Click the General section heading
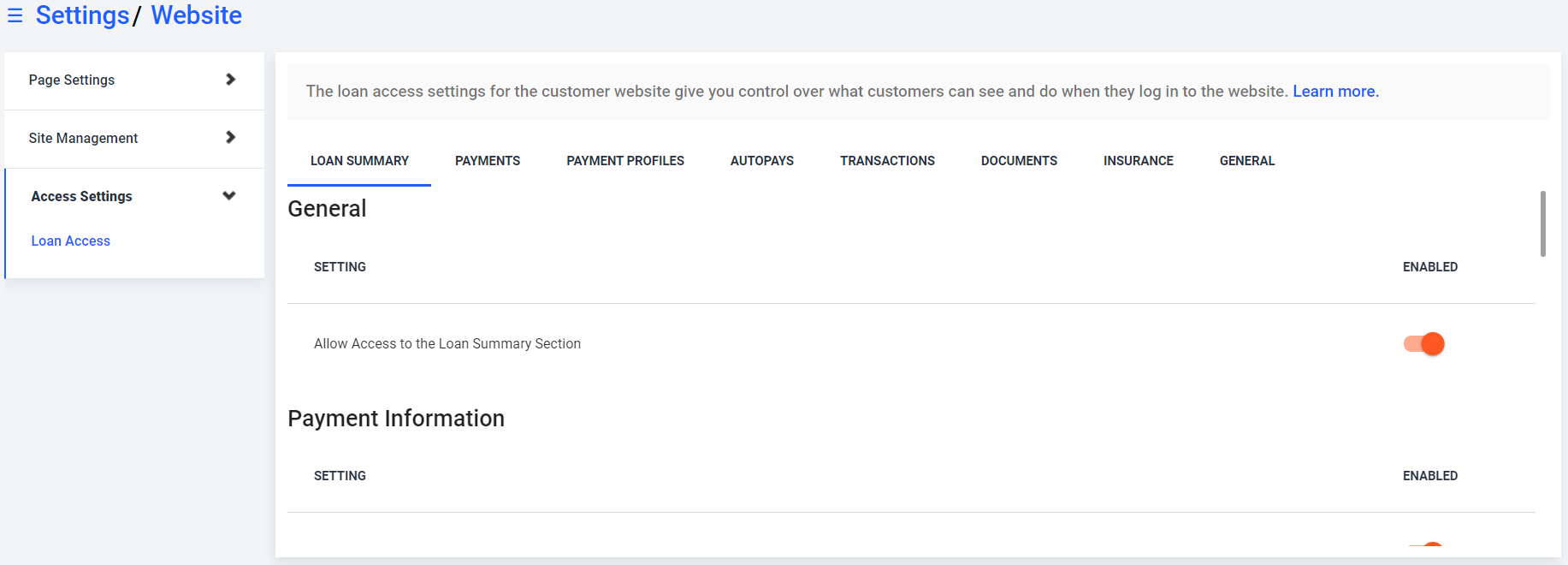 [327, 209]
